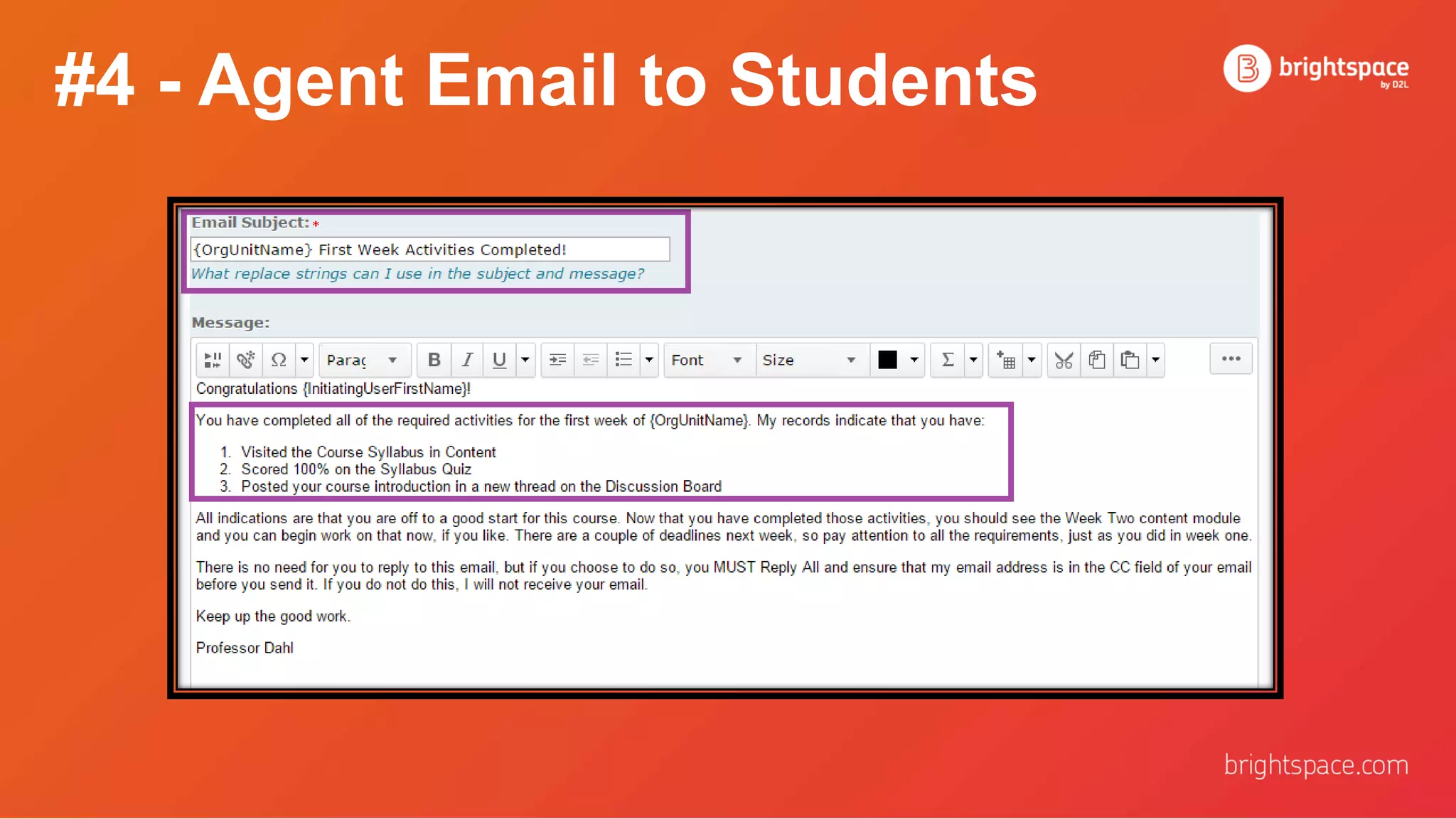
Task: Toggle underline formatting
Action: (499, 360)
